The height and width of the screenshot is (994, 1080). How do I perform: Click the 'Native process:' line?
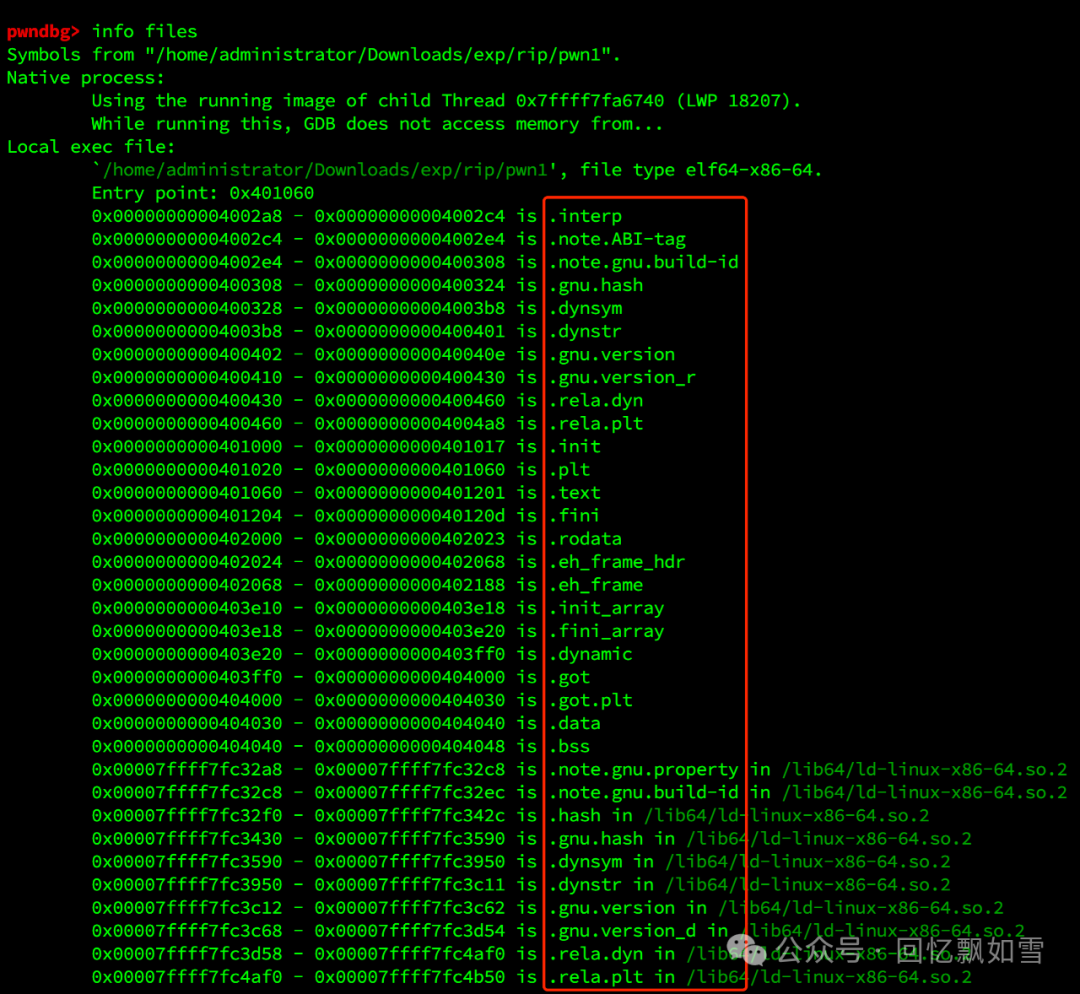point(86,78)
